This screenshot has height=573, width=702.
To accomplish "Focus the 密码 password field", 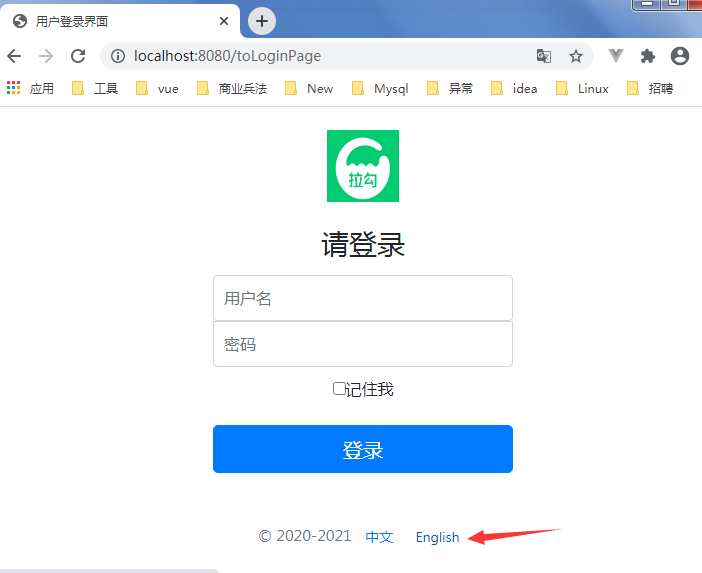I will click(x=363, y=344).
